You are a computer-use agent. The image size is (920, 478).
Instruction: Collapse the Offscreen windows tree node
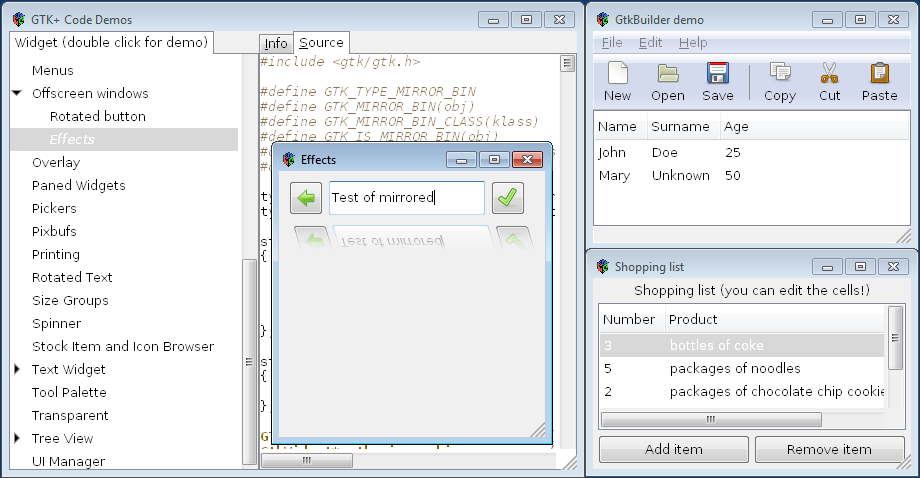click(17, 93)
